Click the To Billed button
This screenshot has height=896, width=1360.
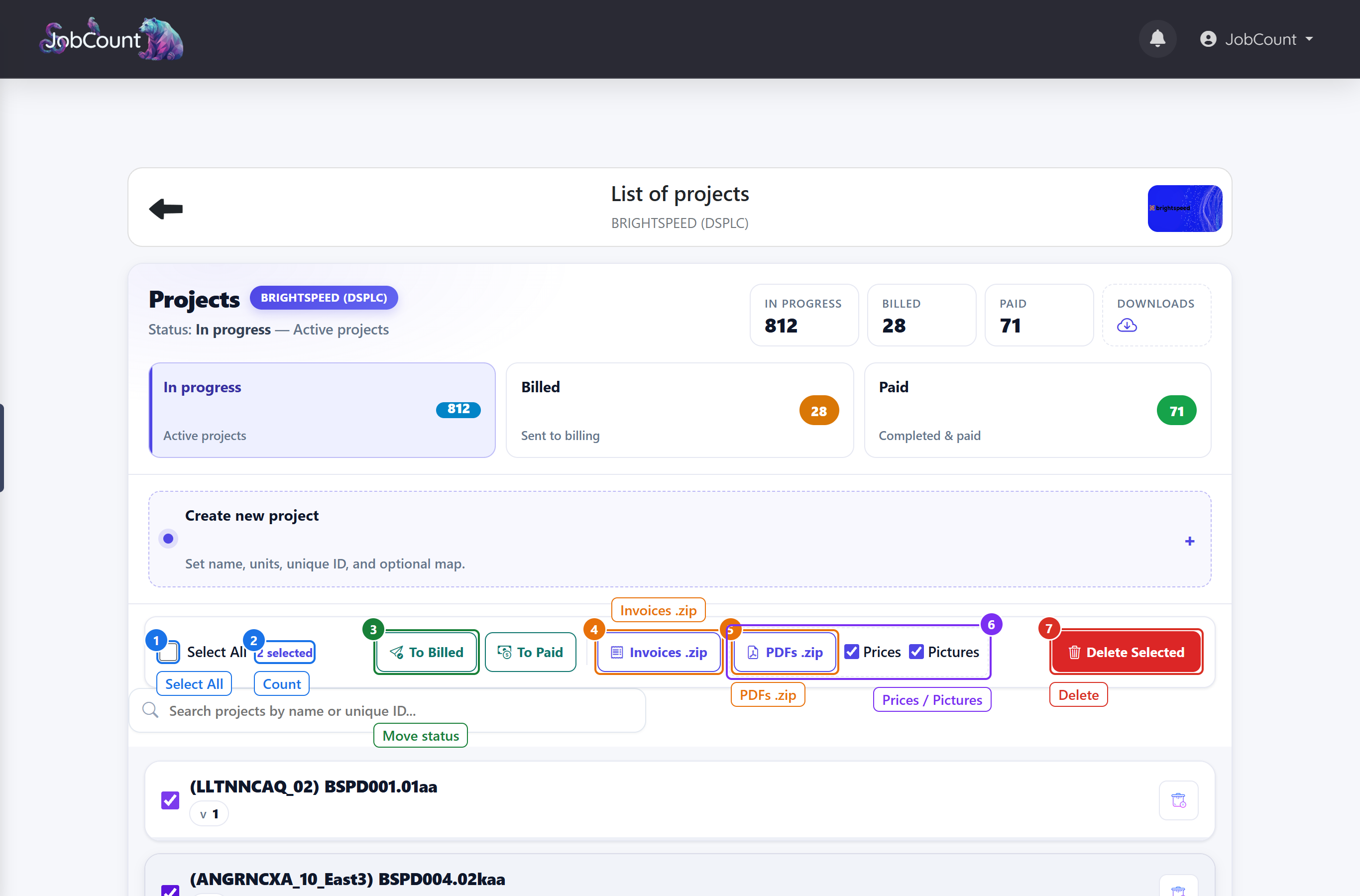point(426,652)
